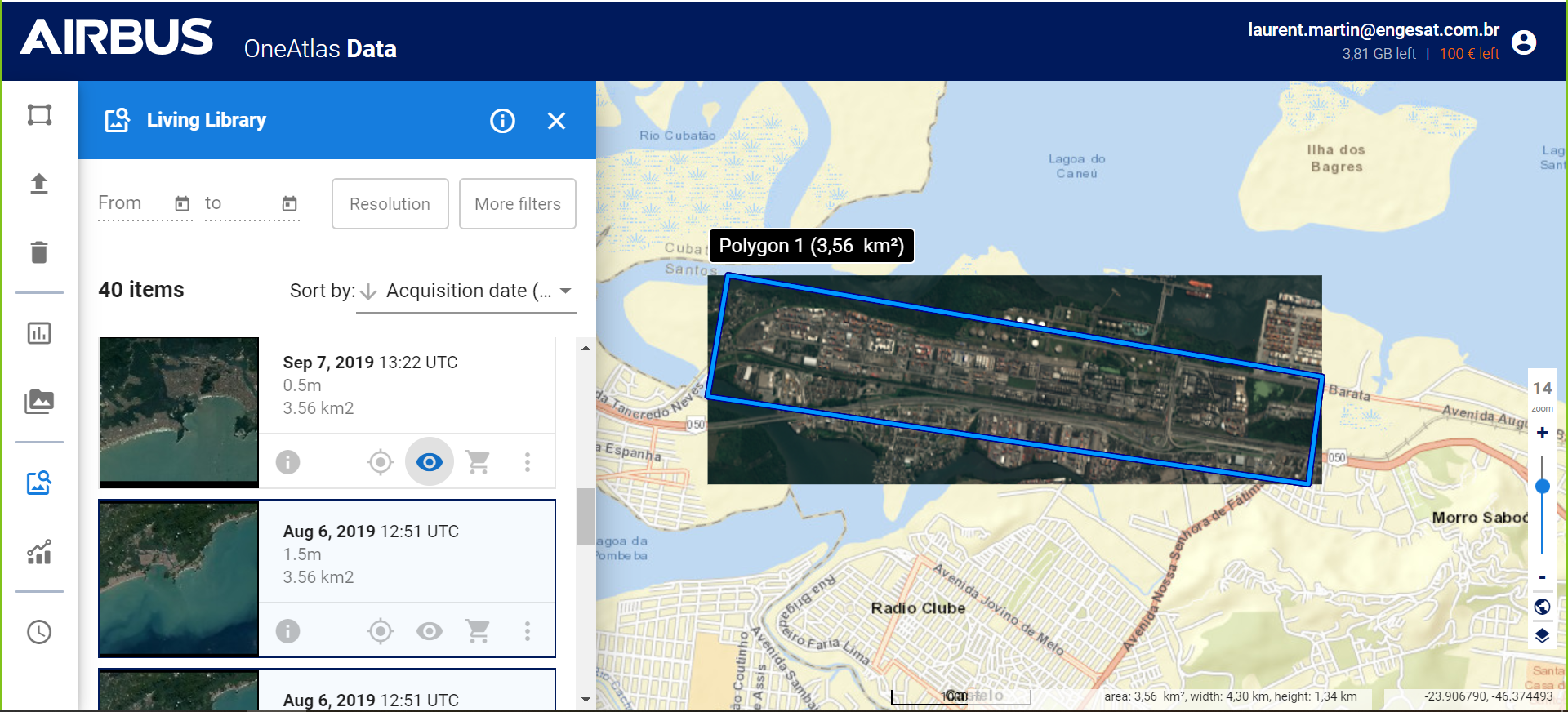The image size is (1568, 712).
Task: Click the Living Library info icon
Action: click(x=502, y=121)
